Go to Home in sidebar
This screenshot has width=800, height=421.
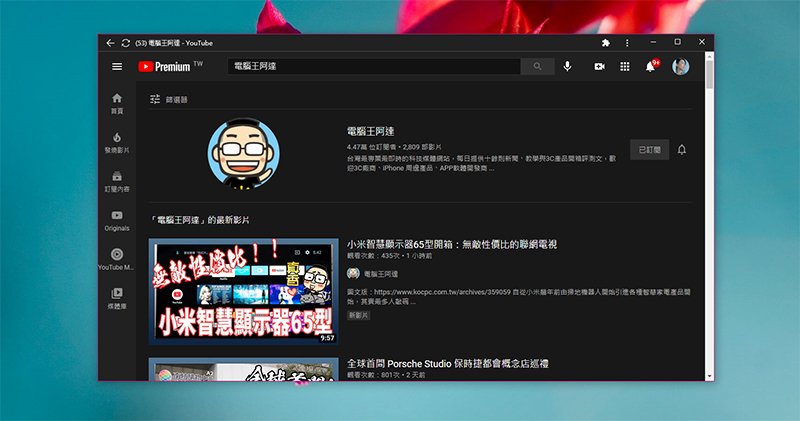(117, 104)
